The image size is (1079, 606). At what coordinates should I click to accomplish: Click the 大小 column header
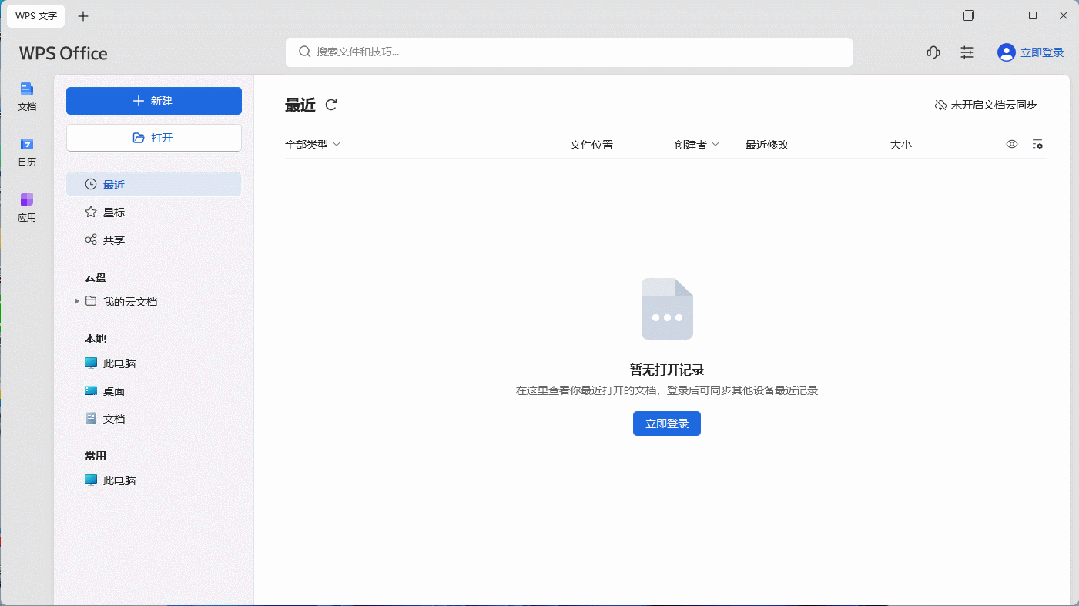click(x=901, y=144)
